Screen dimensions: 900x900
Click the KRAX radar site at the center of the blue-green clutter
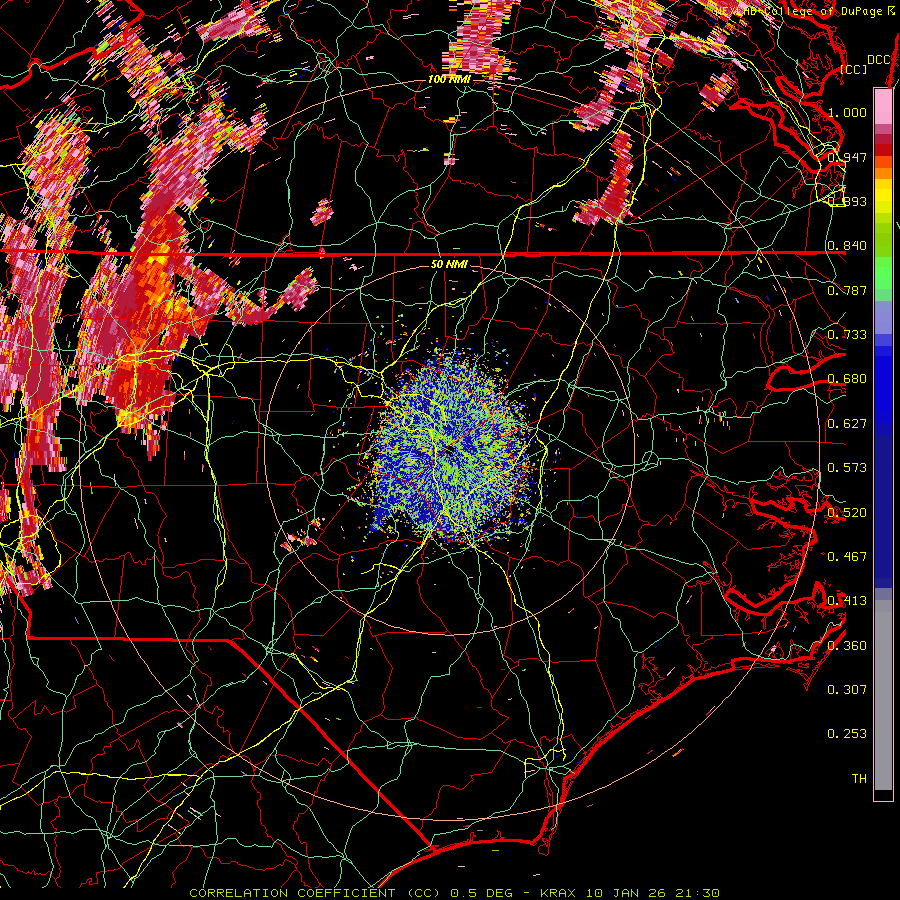[x=450, y=449]
